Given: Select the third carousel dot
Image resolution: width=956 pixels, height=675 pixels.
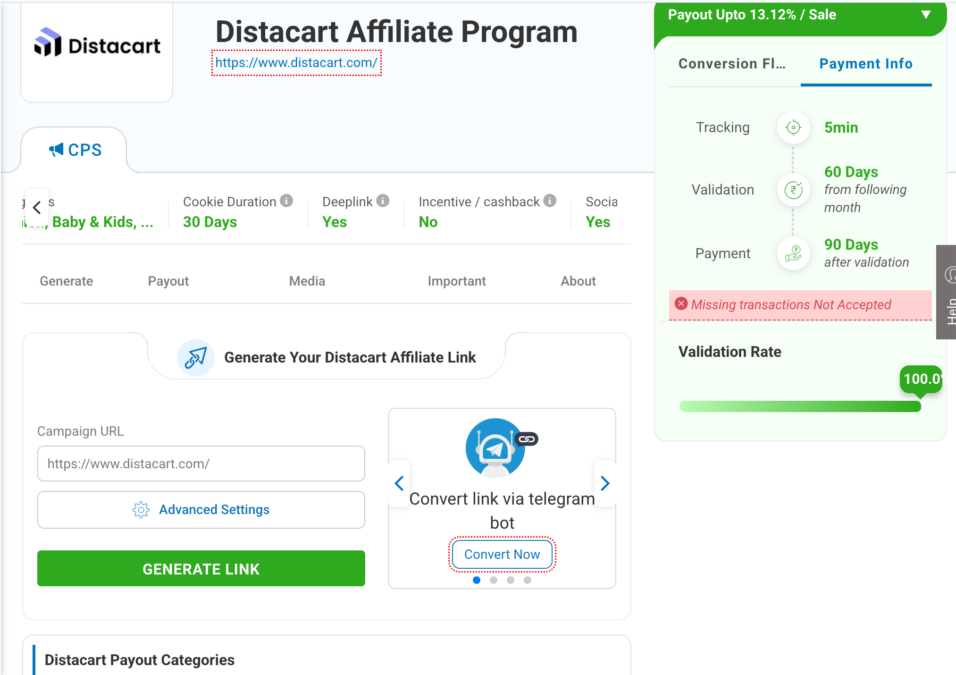Looking at the screenshot, I should coord(511,580).
